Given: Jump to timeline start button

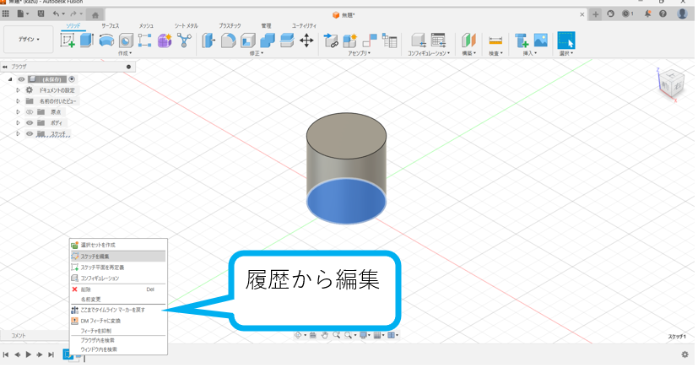Looking at the screenshot, I should [6, 355].
